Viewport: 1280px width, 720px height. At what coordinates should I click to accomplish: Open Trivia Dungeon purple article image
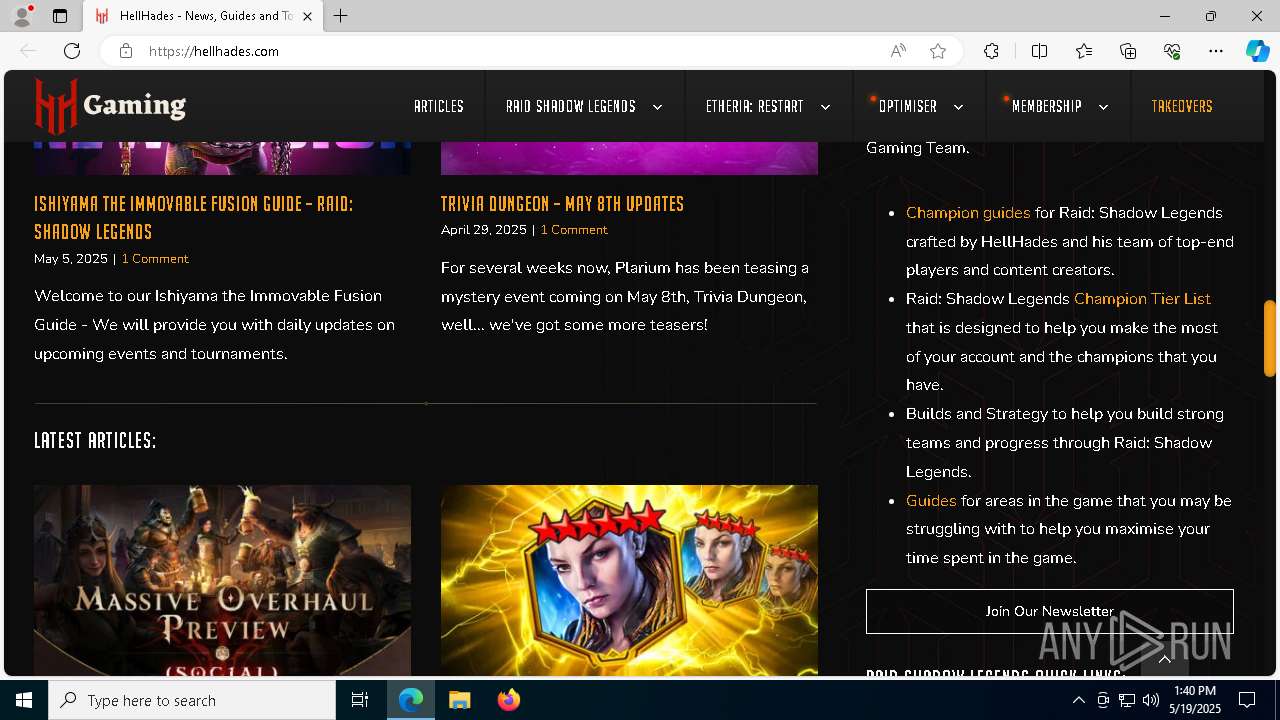(629, 158)
